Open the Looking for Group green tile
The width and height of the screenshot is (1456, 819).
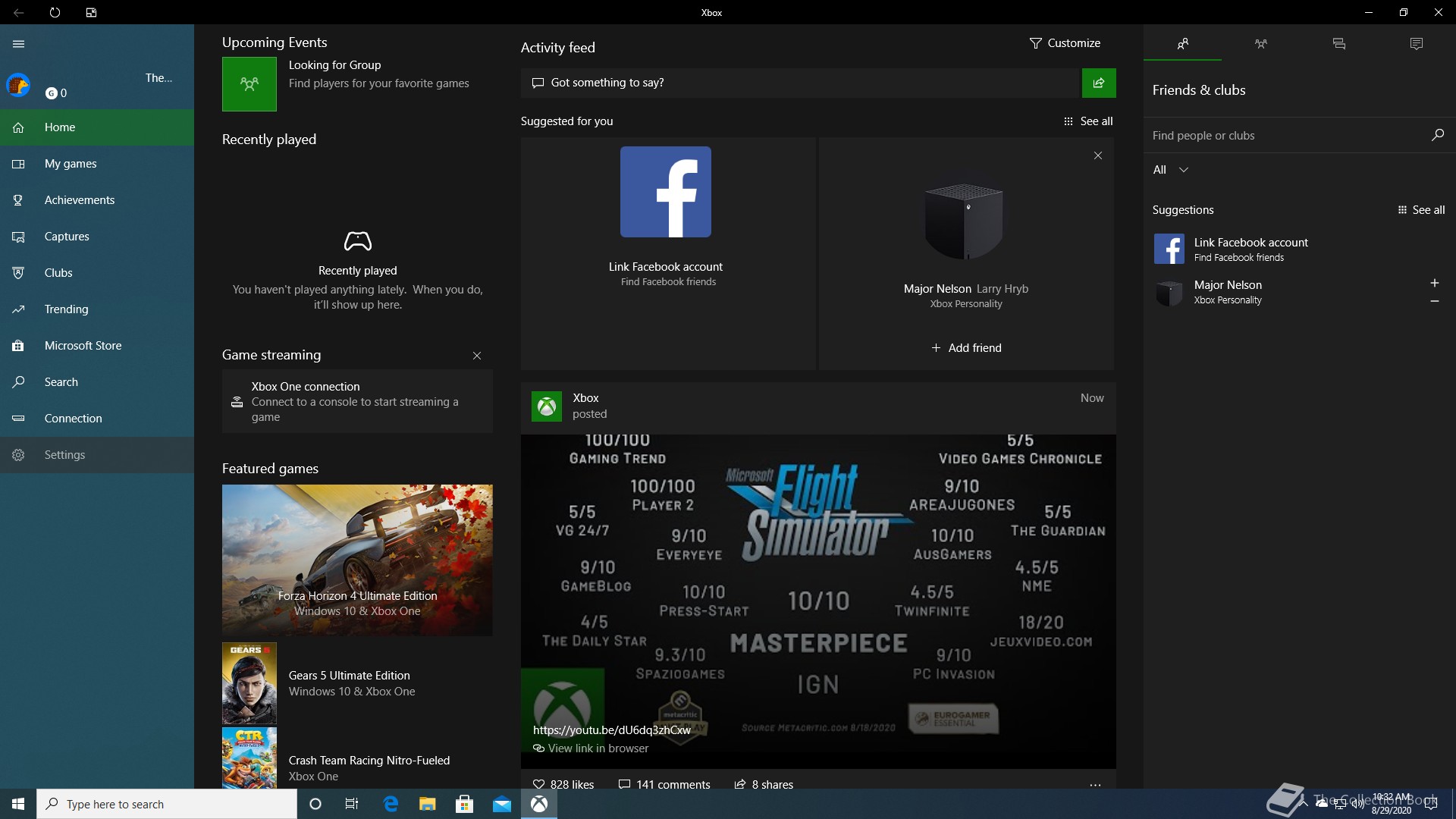(249, 84)
